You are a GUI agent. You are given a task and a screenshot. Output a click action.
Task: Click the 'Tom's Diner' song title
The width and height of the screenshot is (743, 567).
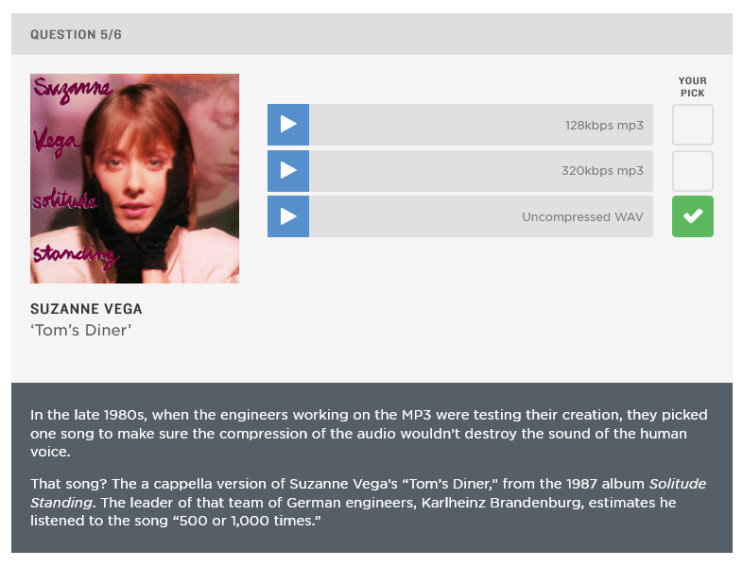tap(80, 331)
